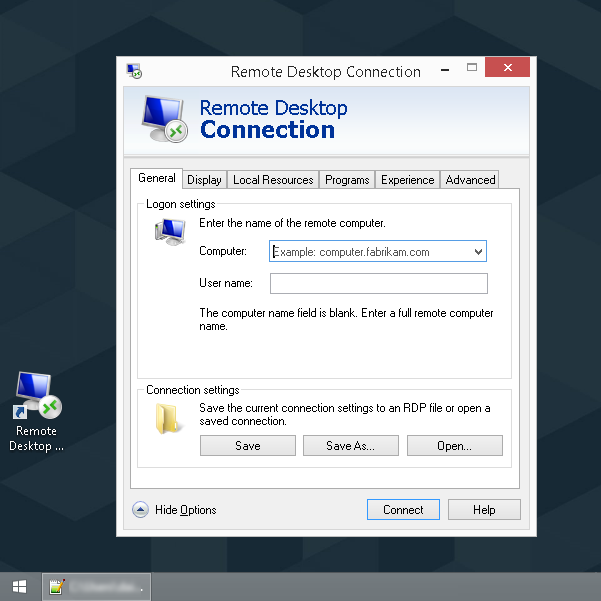Switch to the Experience tab
Screen dimensions: 601x601
click(x=407, y=180)
